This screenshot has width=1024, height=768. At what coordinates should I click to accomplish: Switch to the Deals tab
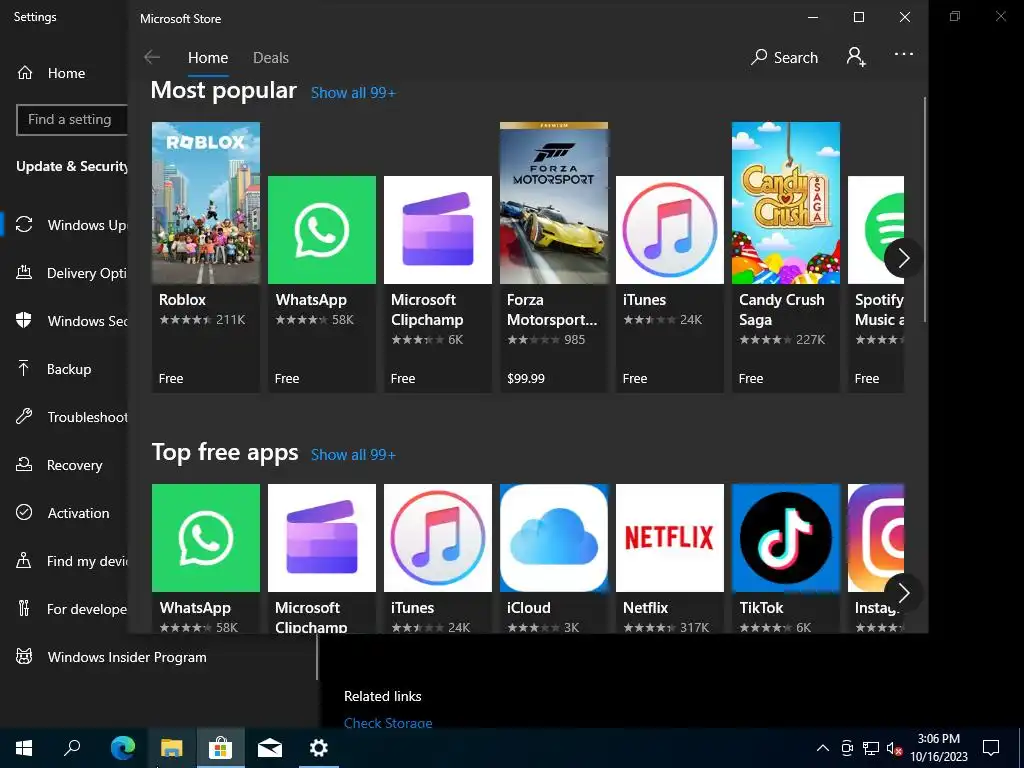click(270, 57)
